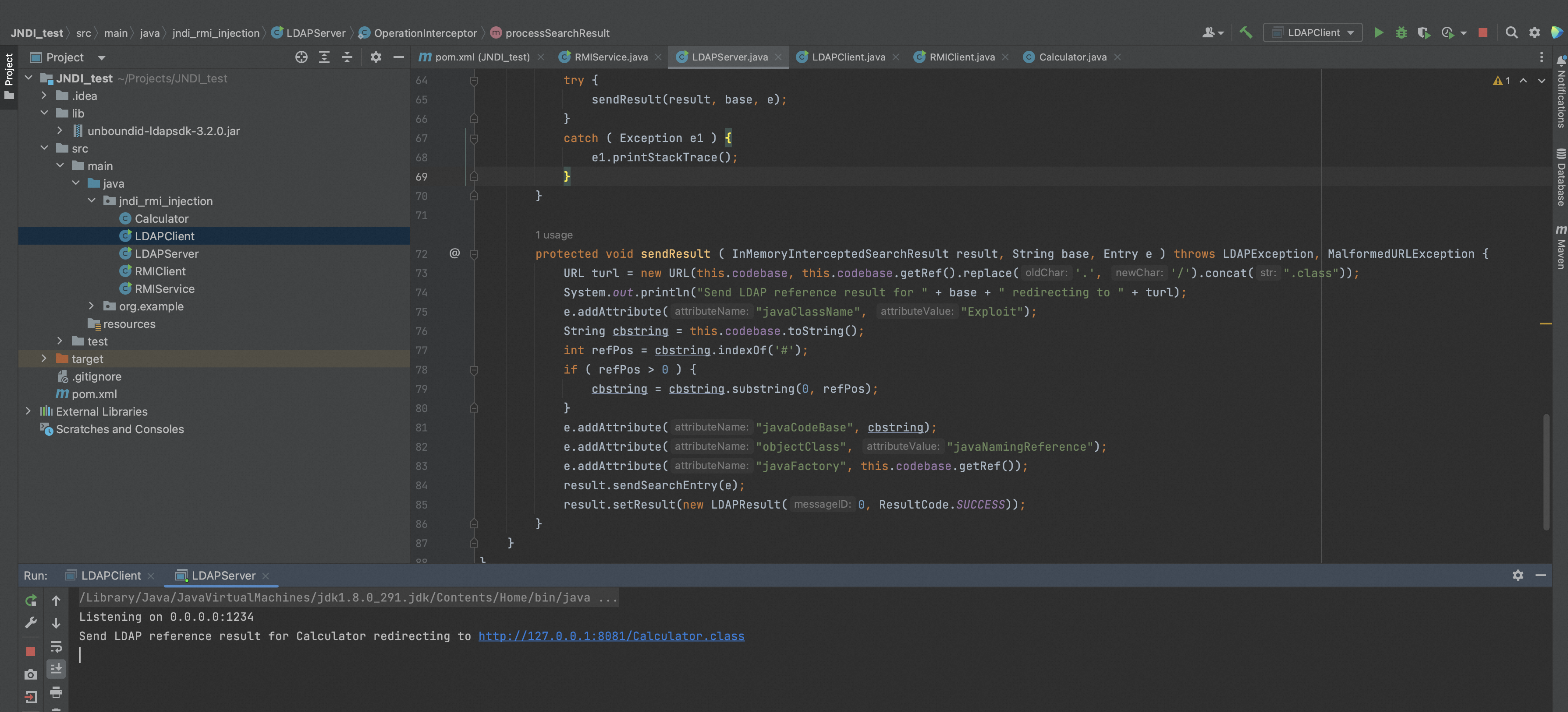The height and width of the screenshot is (712, 1568).
Task: Click the warning indicator in editor
Action: coord(1502,80)
